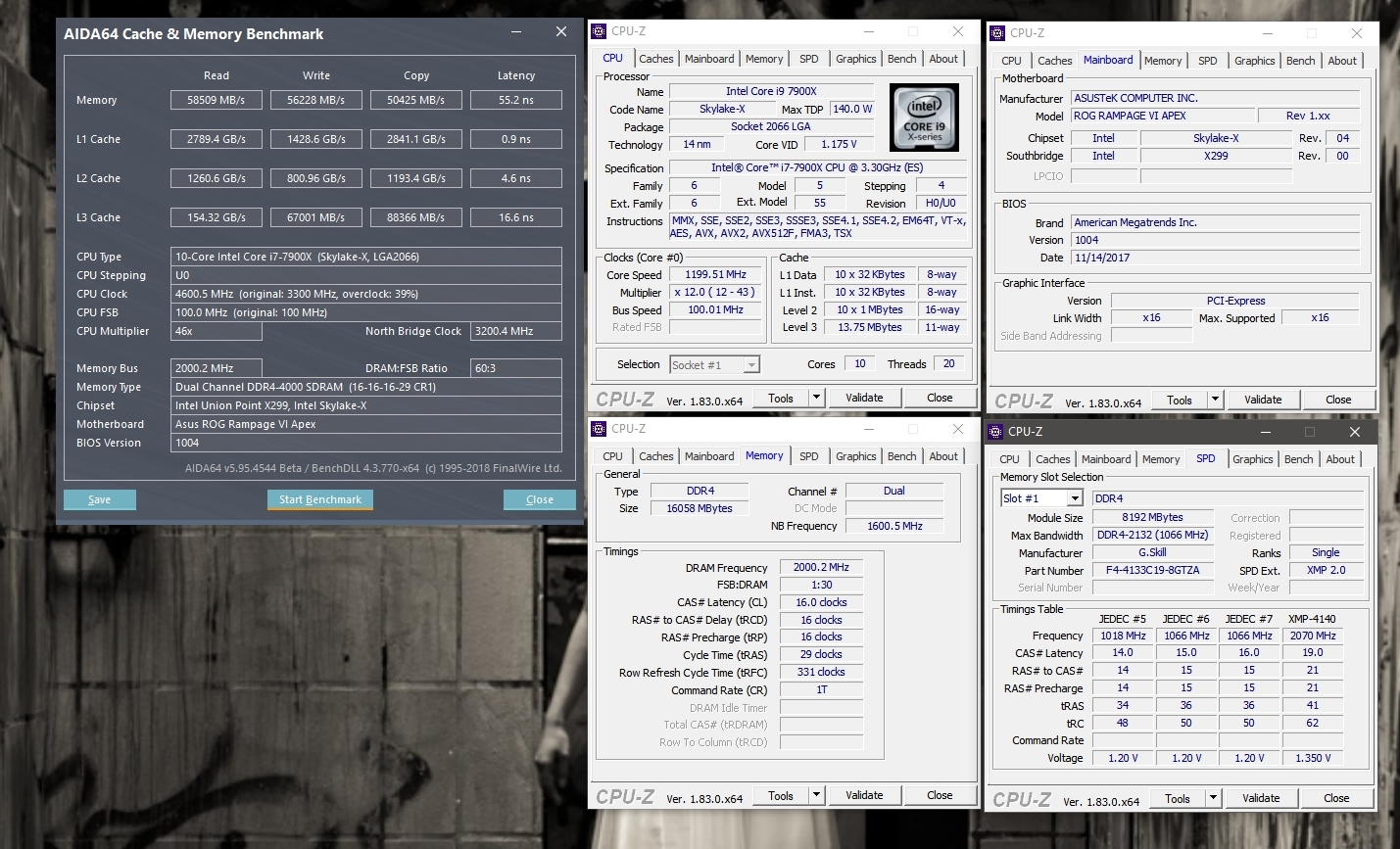Click the Part Number F4-4133C19-8GTZA field
1400x849 pixels.
1152,570
